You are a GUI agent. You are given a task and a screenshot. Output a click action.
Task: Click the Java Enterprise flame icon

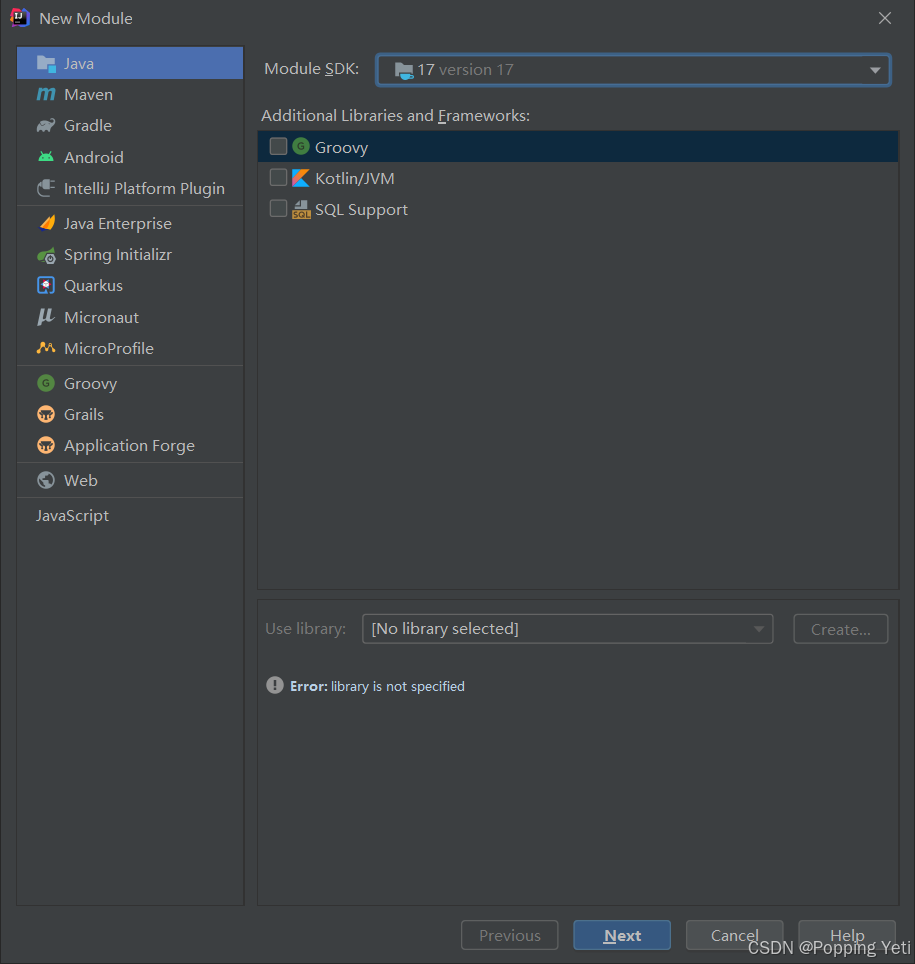click(x=47, y=223)
